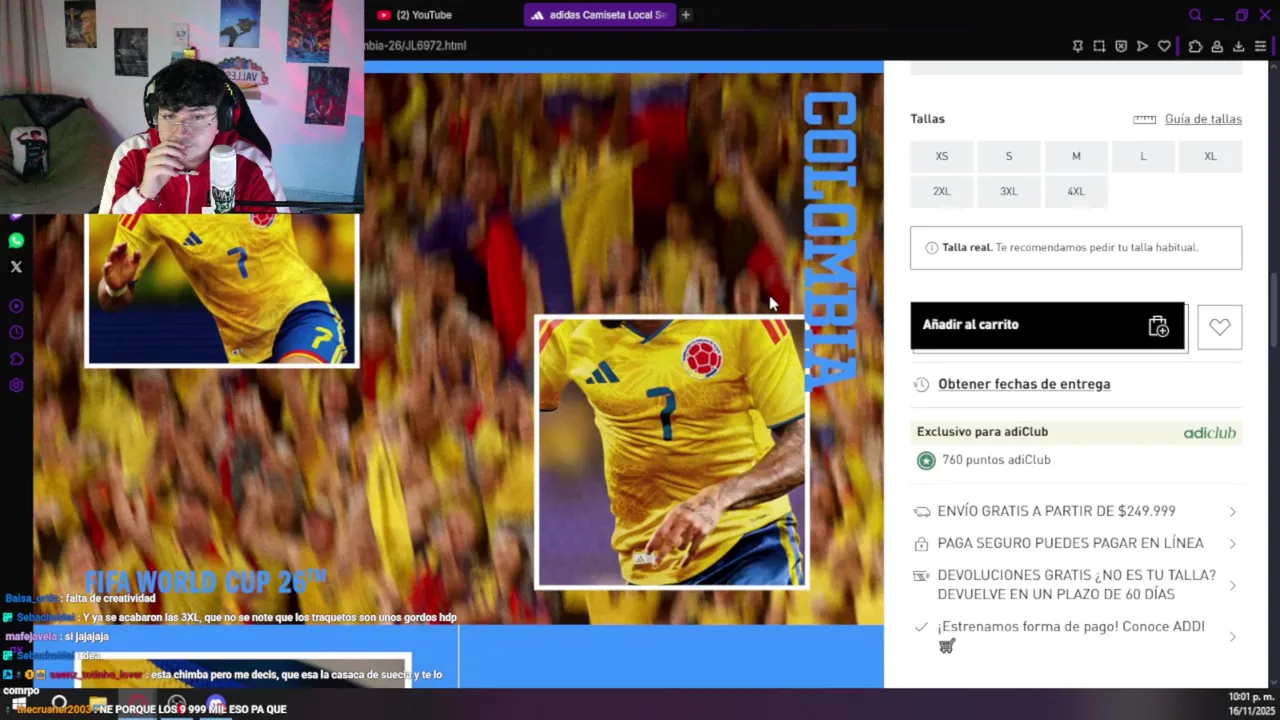Click the padlock icon for secure payment
The height and width of the screenshot is (720, 1280).
click(x=921, y=544)
